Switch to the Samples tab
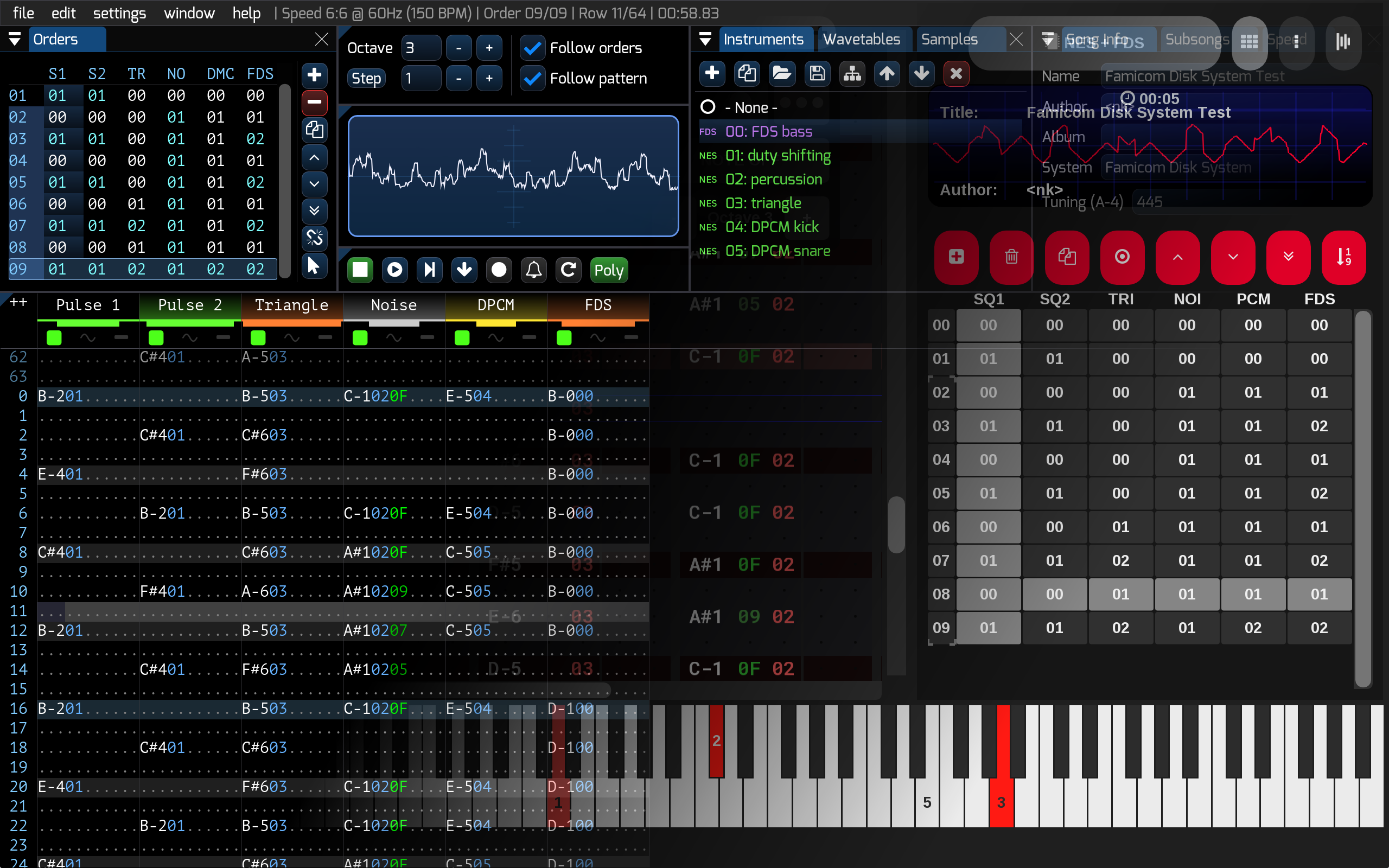The width and height of the screenshot is (1389, 868). pos(950,39)
